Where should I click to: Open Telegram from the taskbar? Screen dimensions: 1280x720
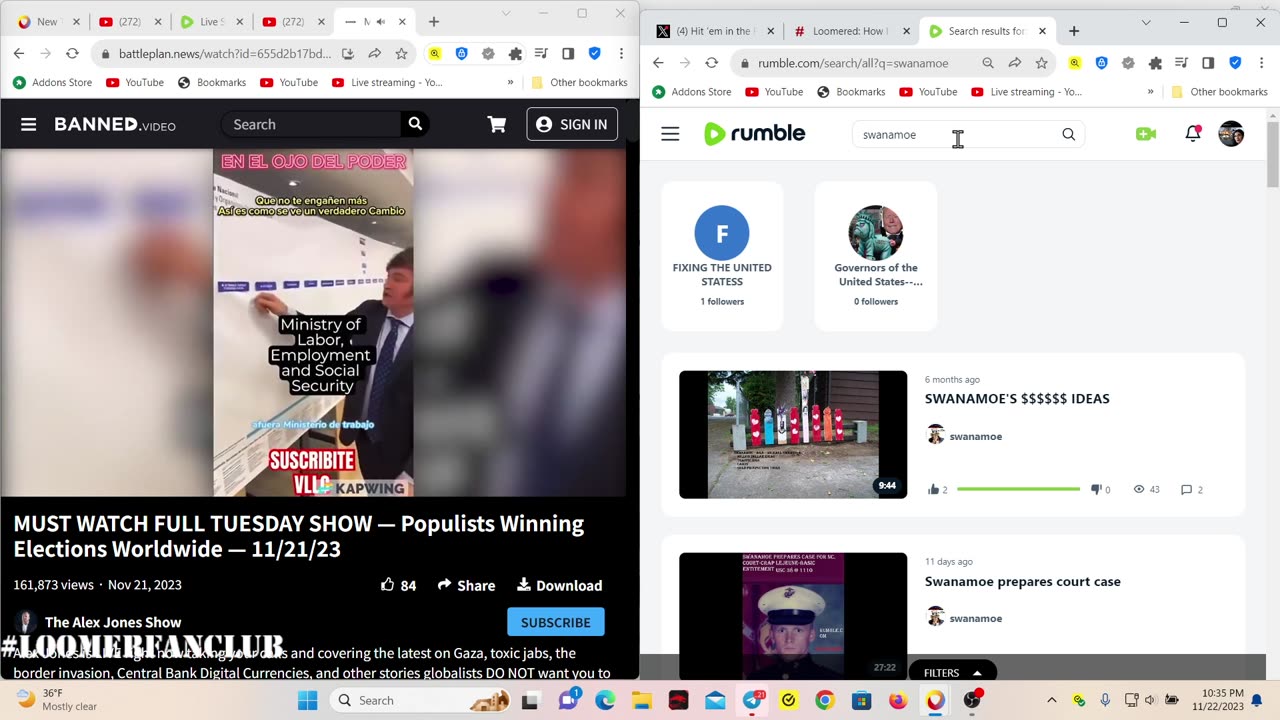pos(751,700)
